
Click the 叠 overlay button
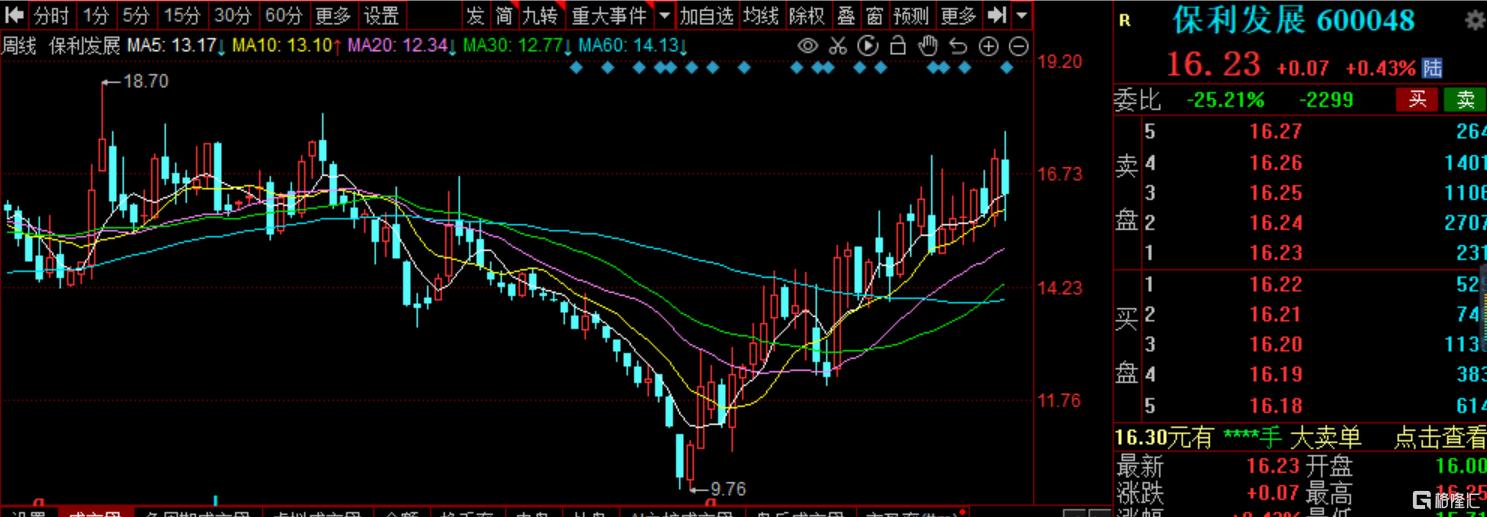846,15
